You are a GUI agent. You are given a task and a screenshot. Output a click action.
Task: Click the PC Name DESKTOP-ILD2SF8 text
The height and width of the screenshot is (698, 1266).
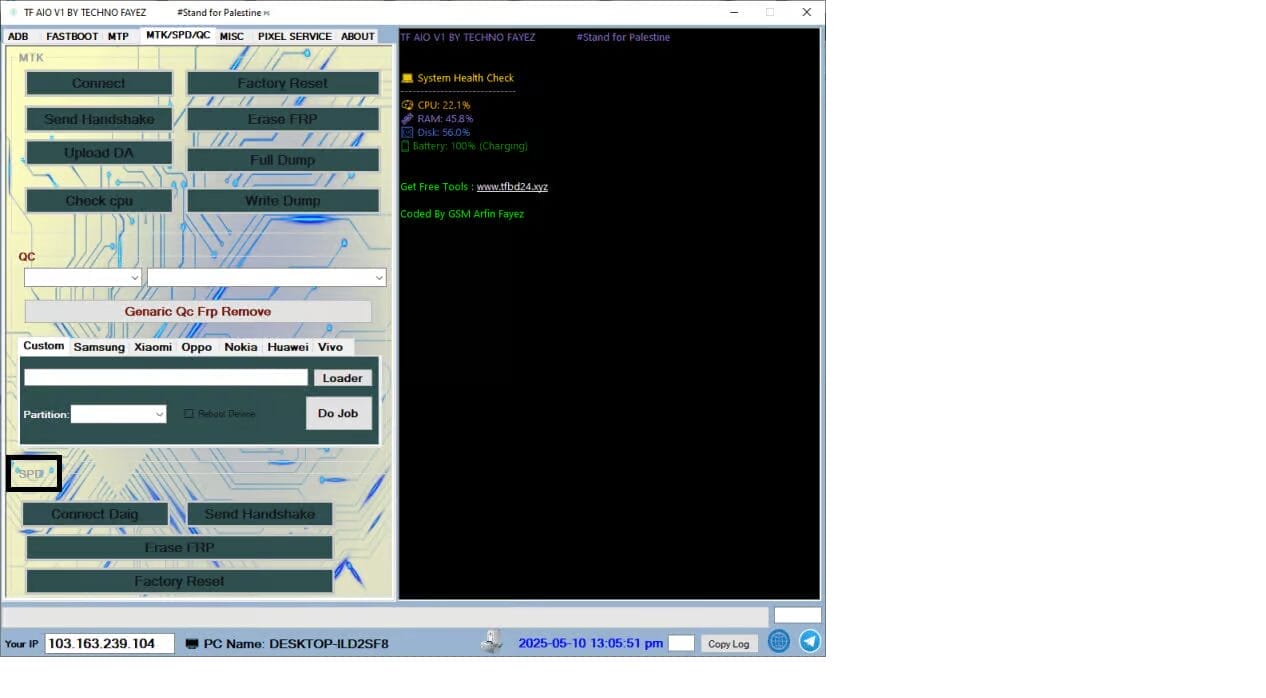point(296,644)
